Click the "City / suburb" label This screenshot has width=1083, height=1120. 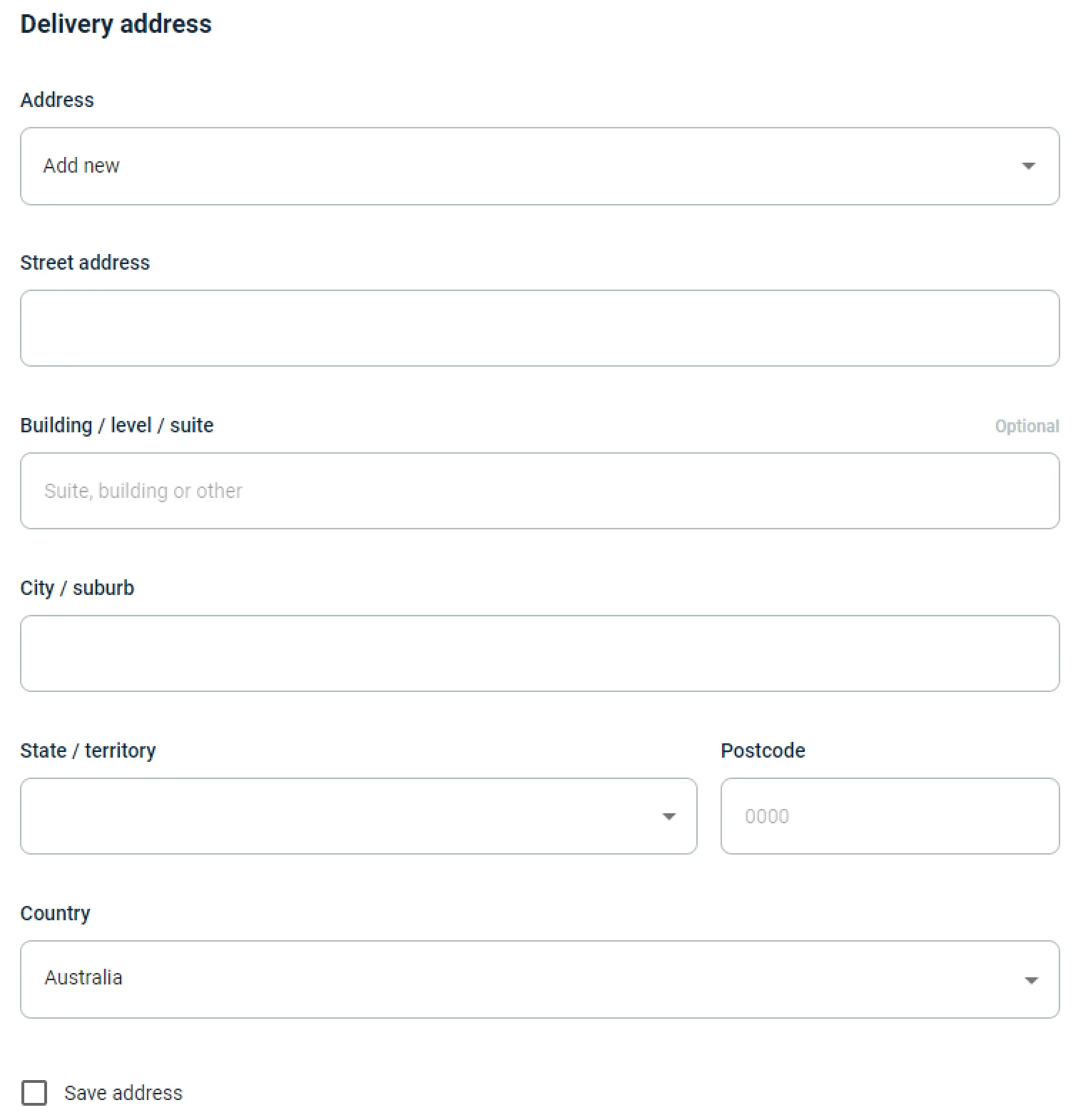pos(77,588)
